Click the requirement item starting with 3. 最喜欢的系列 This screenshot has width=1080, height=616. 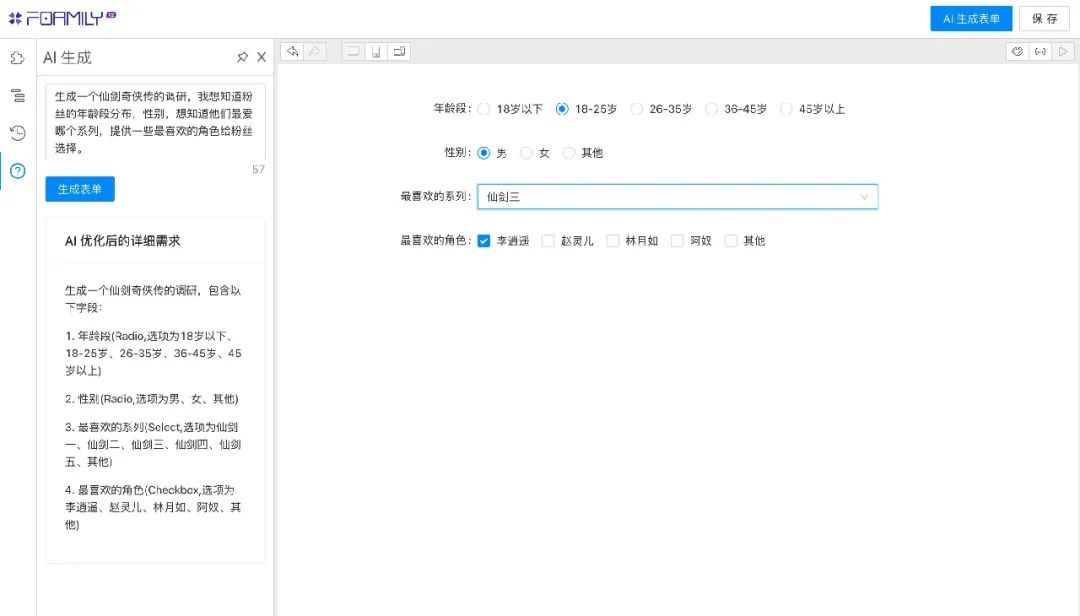tap(154, 444)
